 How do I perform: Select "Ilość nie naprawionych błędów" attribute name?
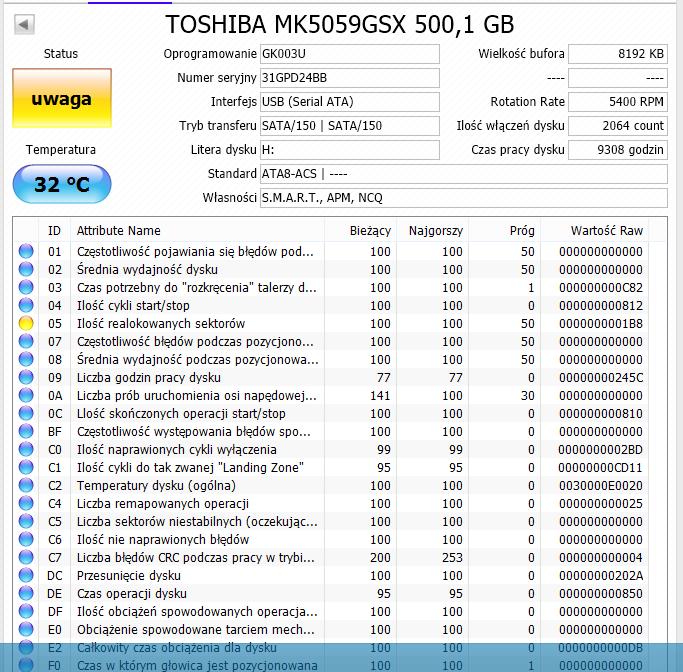point(162,540)
